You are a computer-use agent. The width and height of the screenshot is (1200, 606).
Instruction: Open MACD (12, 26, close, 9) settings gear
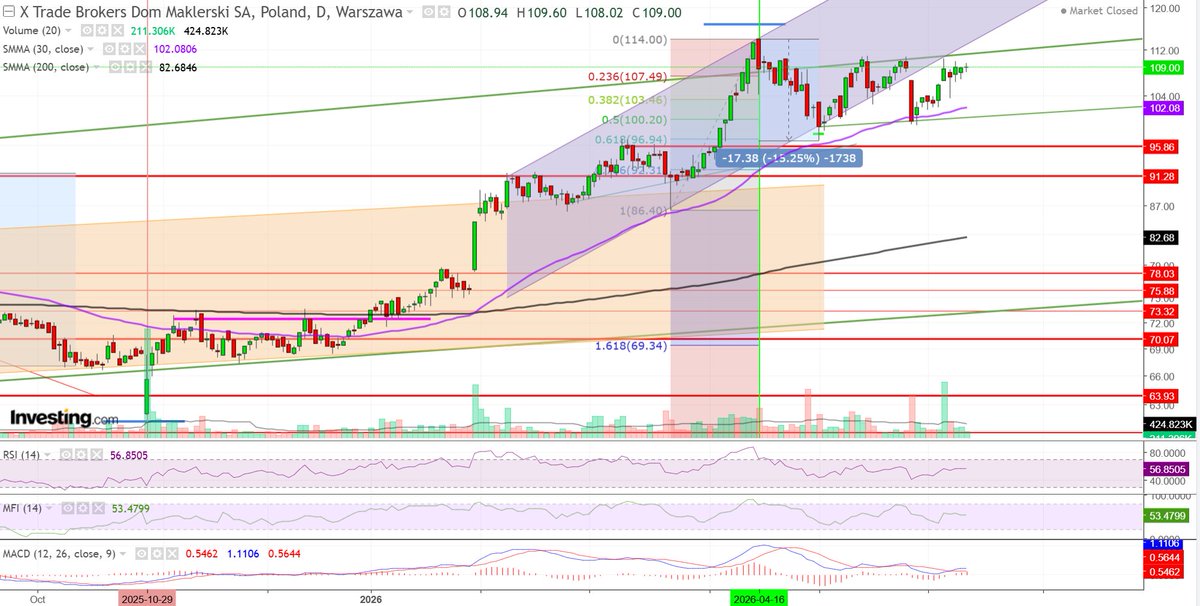[x=157, y=553]
